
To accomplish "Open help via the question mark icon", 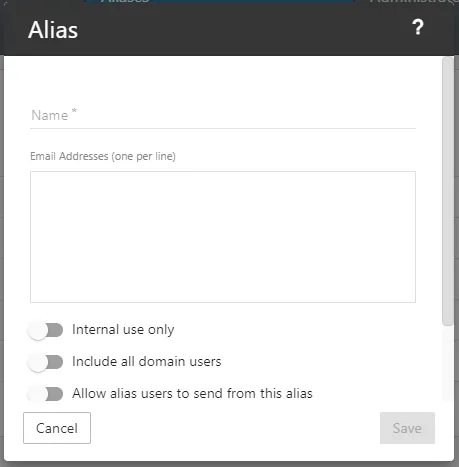I will tap(418, 27).
